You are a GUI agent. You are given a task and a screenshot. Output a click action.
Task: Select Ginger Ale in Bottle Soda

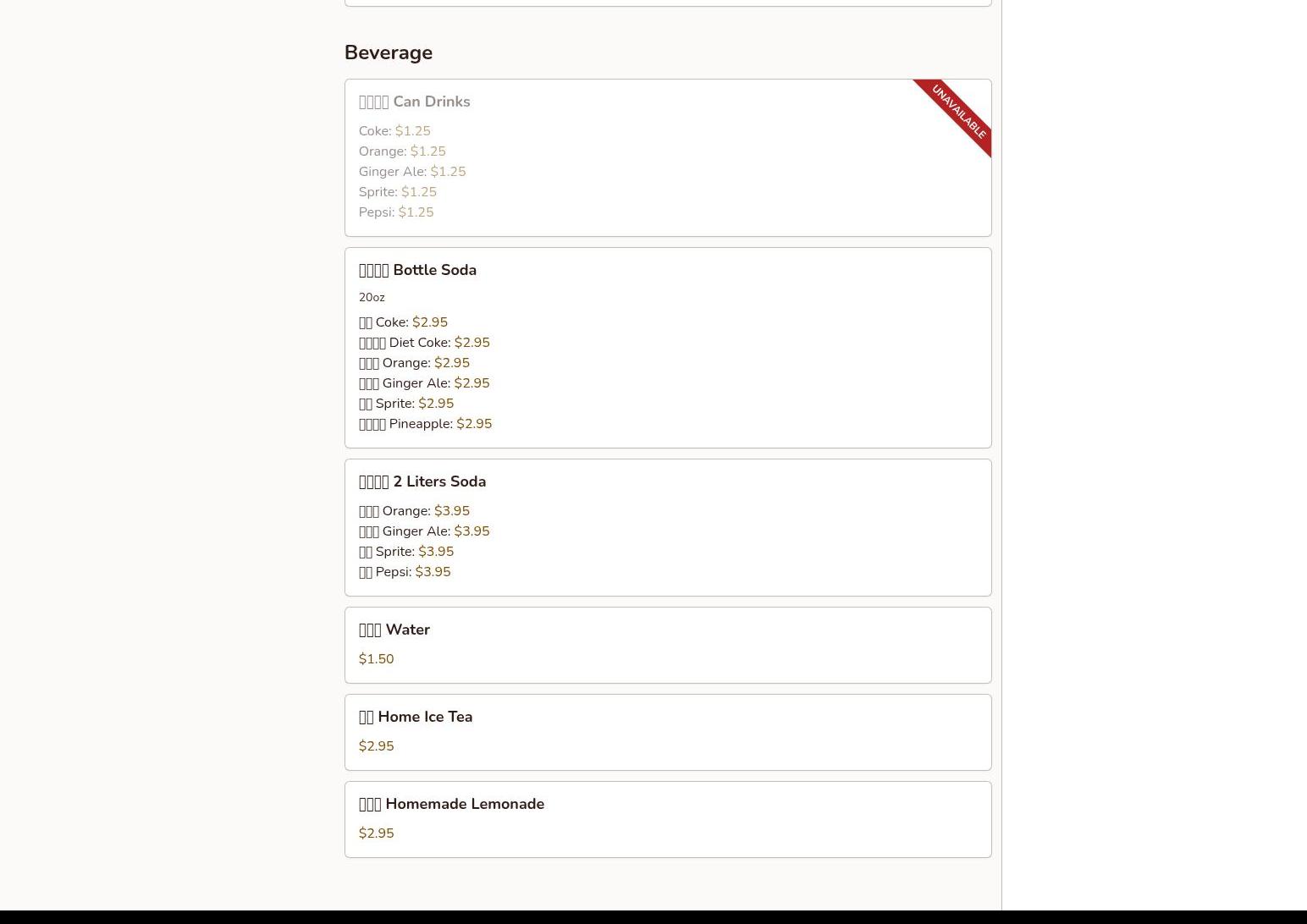(x=423, y=383)
